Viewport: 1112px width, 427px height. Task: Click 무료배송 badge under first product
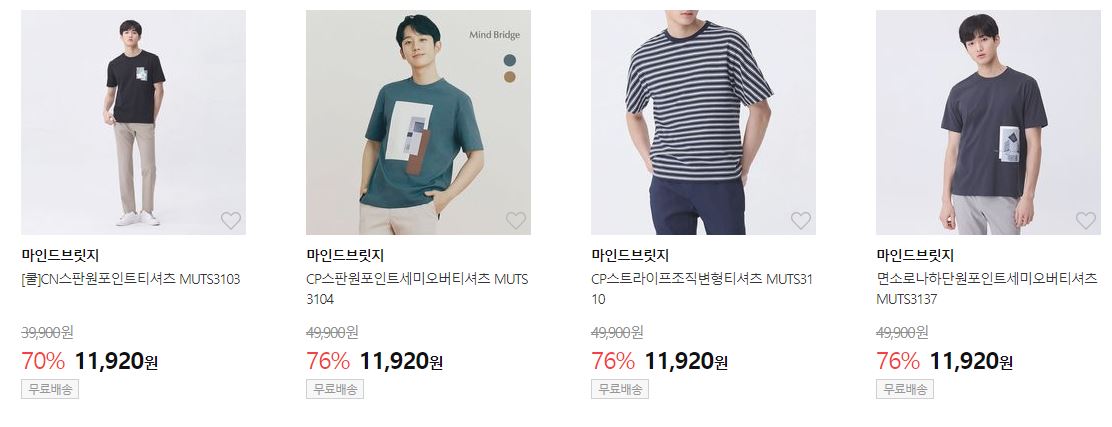(50, 389)
